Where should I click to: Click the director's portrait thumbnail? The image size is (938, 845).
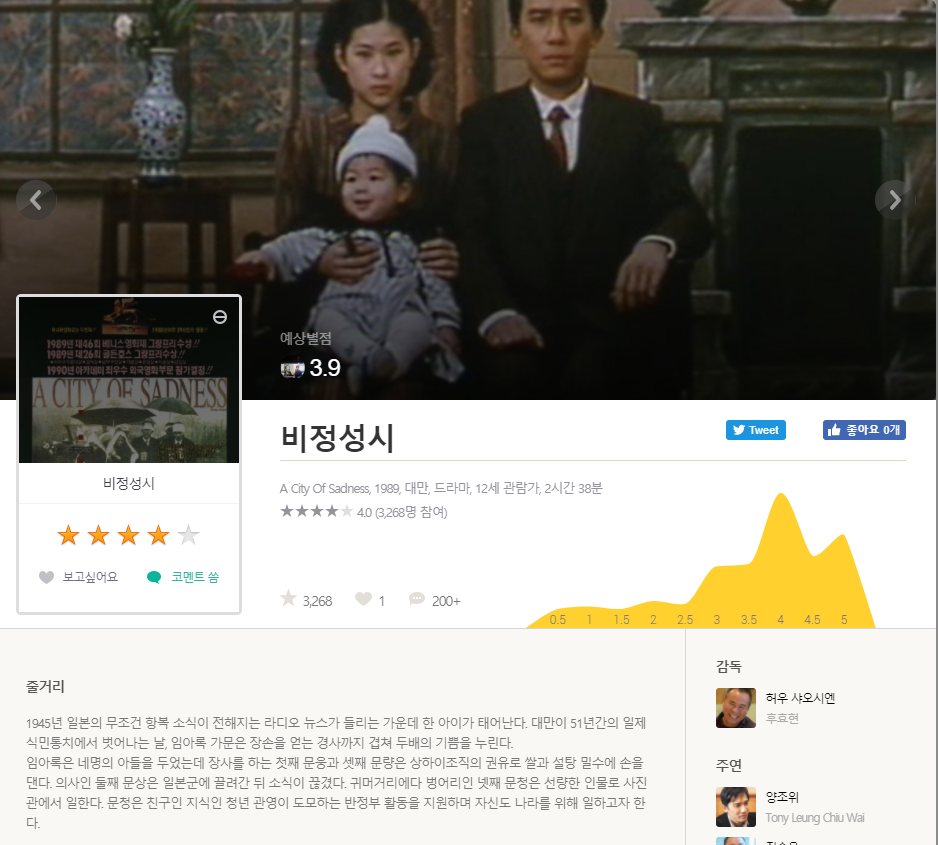point(736,708)
